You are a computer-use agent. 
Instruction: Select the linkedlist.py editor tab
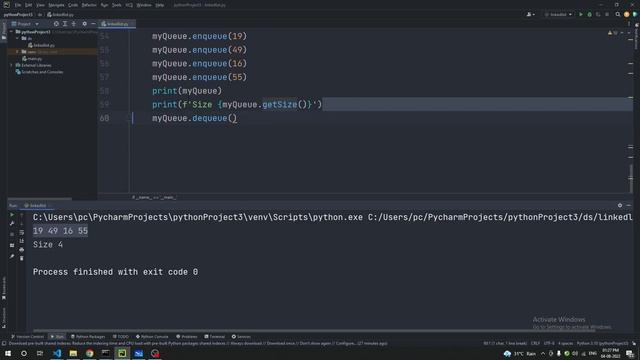(x=118, y=24)
